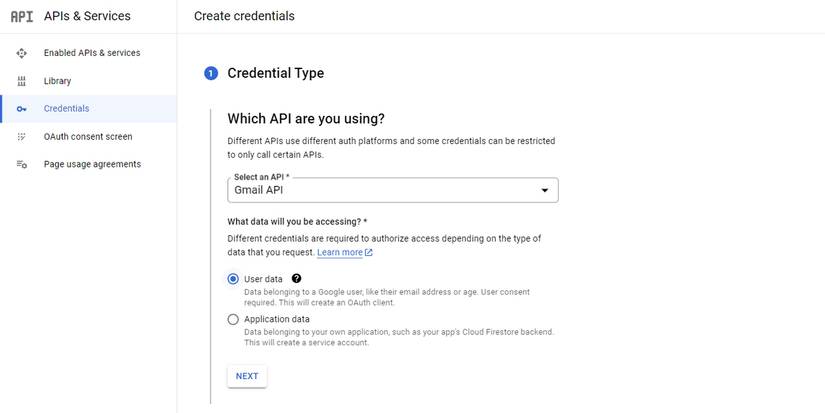
Task: Click the help icon beside User data
Action: point(297,279)
